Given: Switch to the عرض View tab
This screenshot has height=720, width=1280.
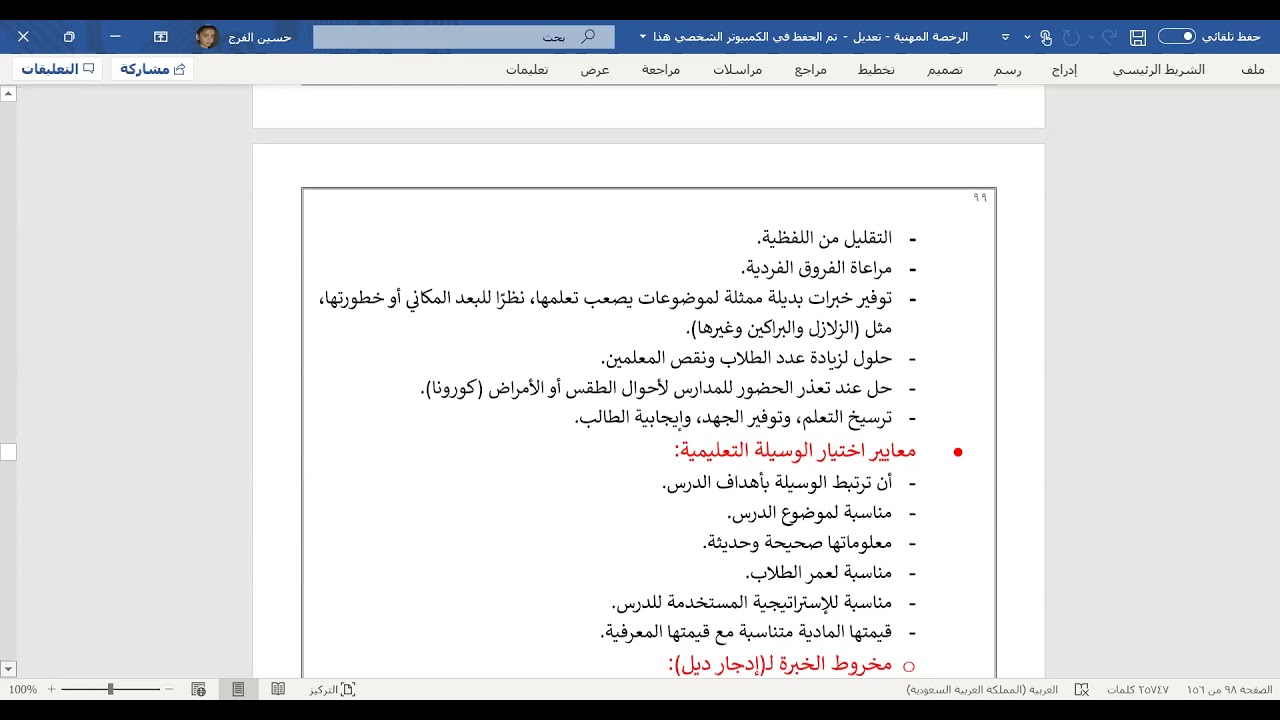Looking at the screenshot, I should pyautogui.click(x=595, y=69).
